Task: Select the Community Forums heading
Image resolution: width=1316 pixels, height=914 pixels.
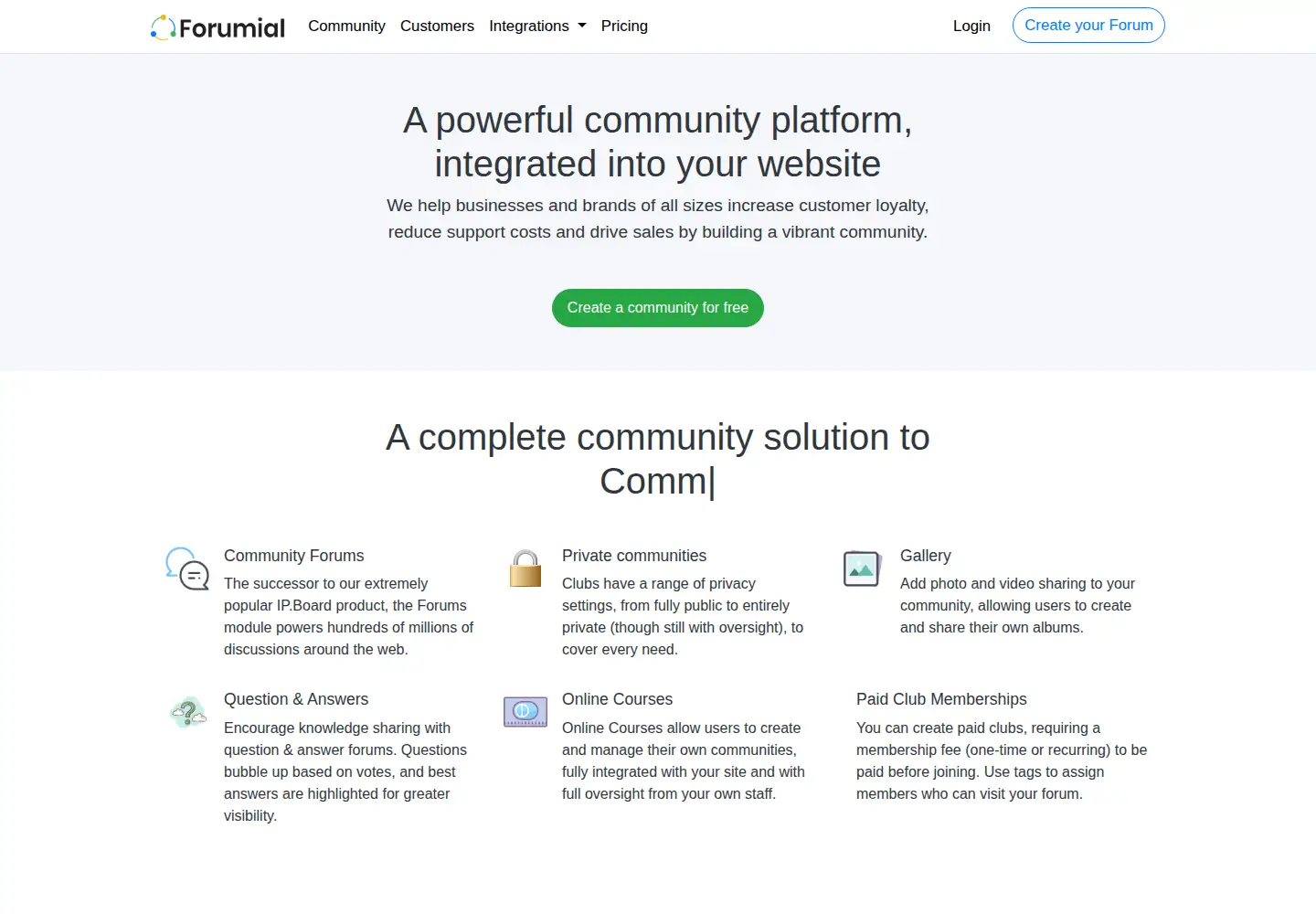Action: point(294,556)
